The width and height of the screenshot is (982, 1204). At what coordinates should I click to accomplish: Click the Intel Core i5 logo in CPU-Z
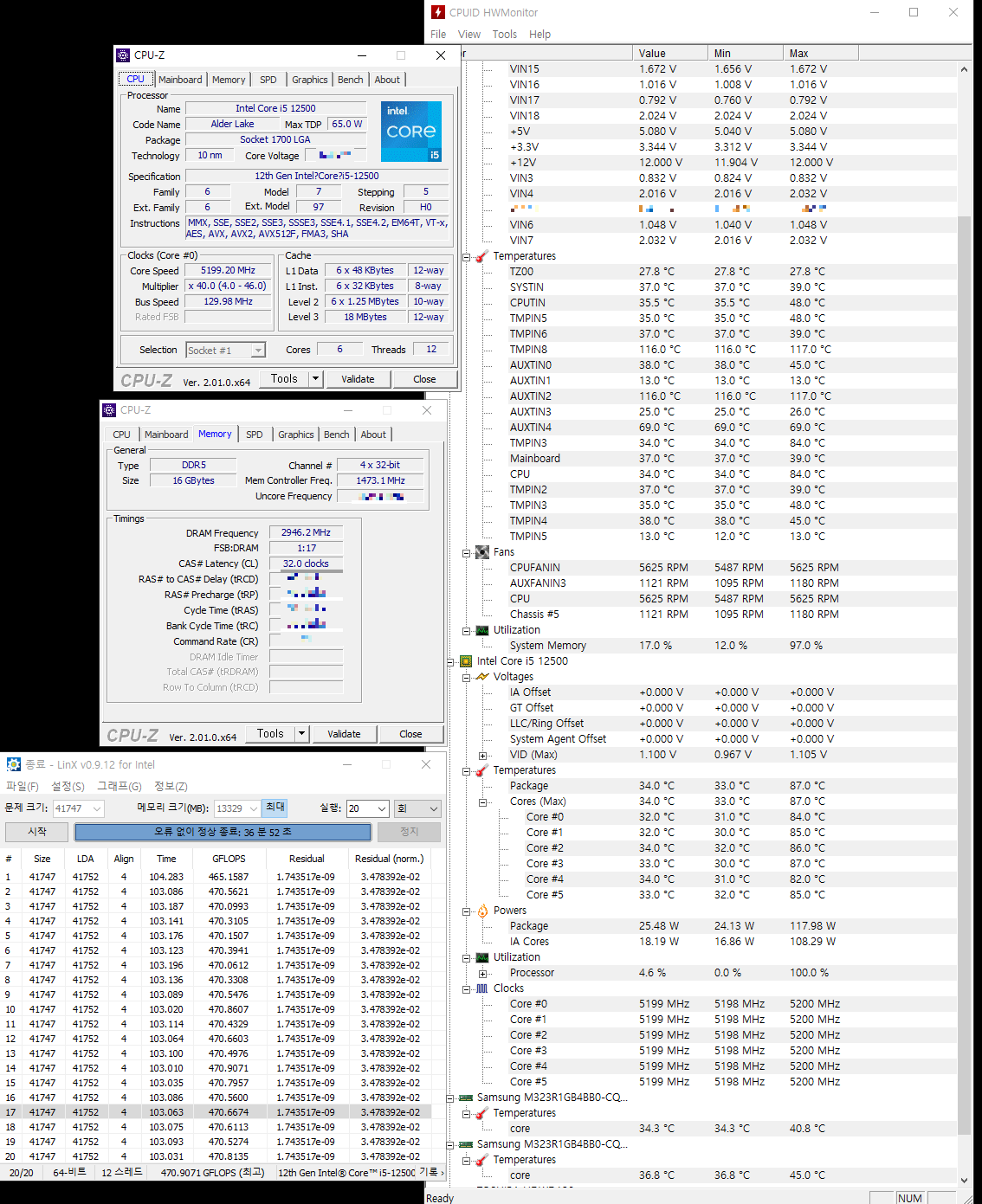click(411, 132)
